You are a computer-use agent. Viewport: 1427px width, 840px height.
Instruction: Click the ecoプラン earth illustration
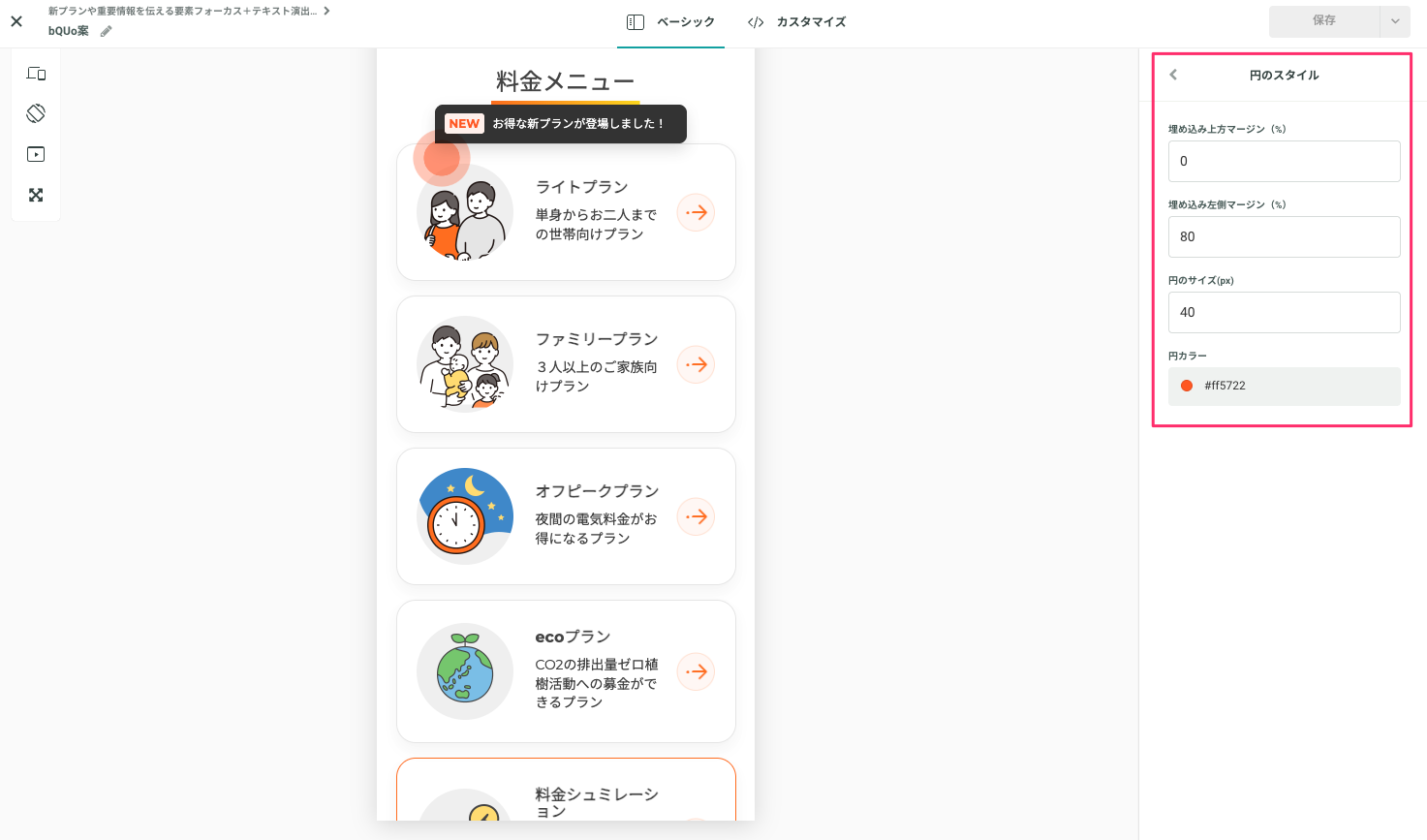click(465, 671)
